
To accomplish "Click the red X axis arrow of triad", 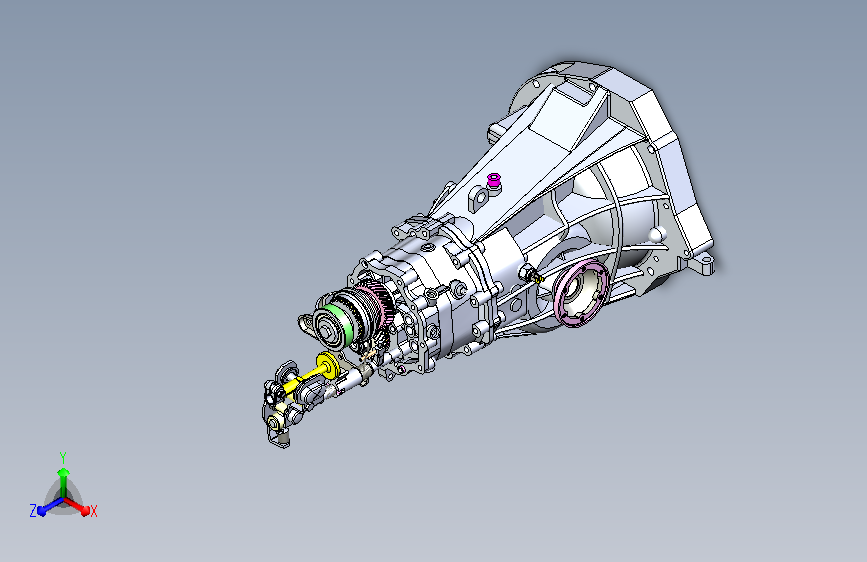I will [77, 506].
